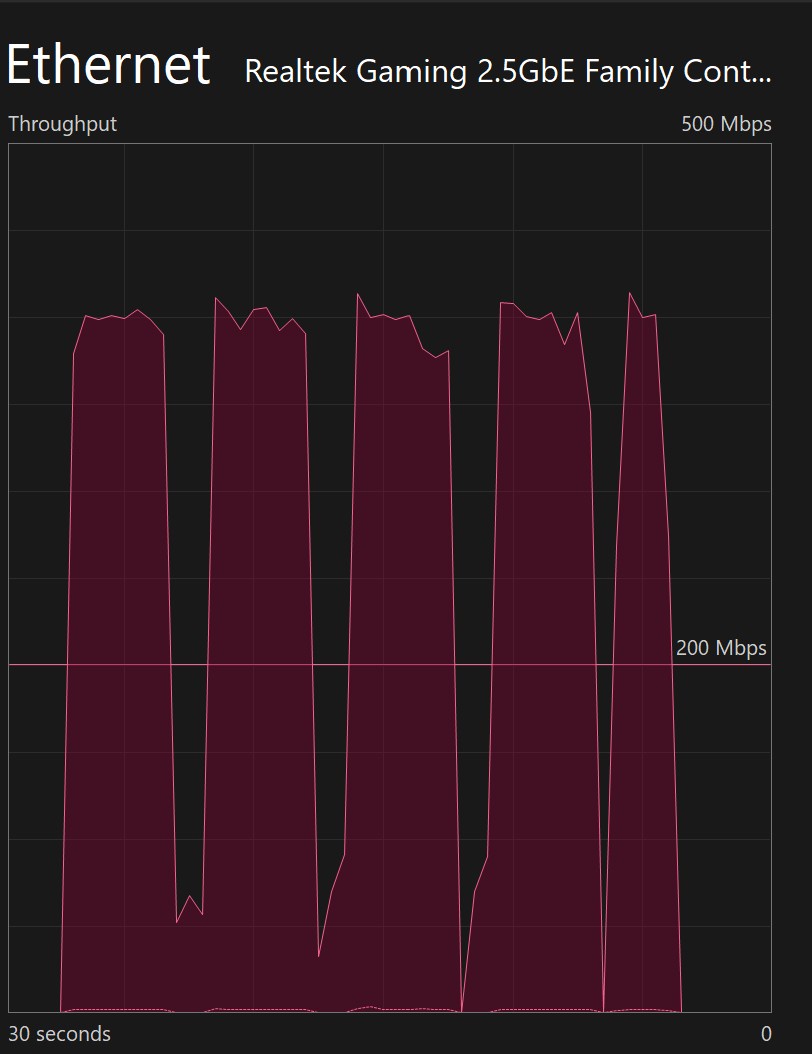Click the peak of the narrow rightmost burst
The width and height of the screenshot is (812, 1054).
629,293
